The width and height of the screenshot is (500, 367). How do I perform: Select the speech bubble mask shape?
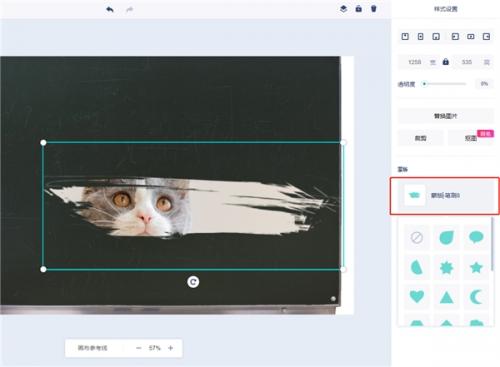pos(476,237)
